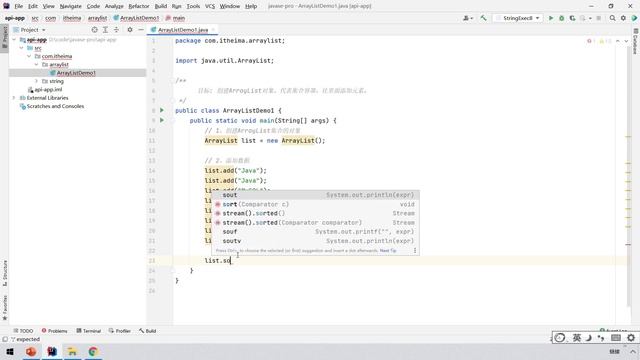Click Run with Coverage icon
This screenshot has width=640, height=360.
(x=572, y=18)
